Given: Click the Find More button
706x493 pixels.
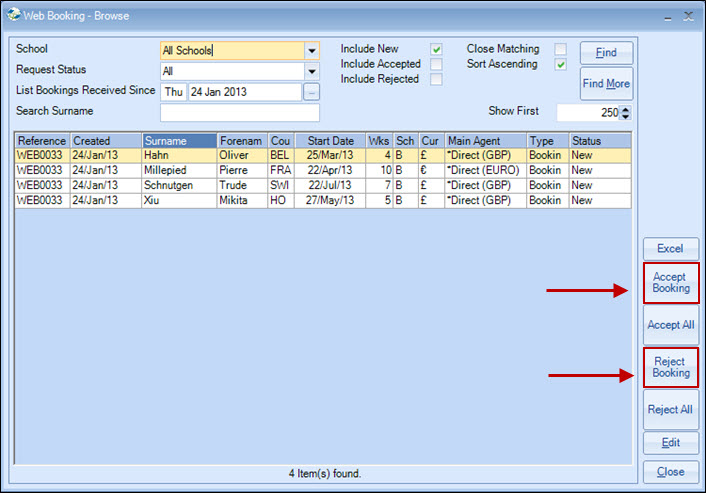Looking at the screenshot, I should [x=606, y=85].
